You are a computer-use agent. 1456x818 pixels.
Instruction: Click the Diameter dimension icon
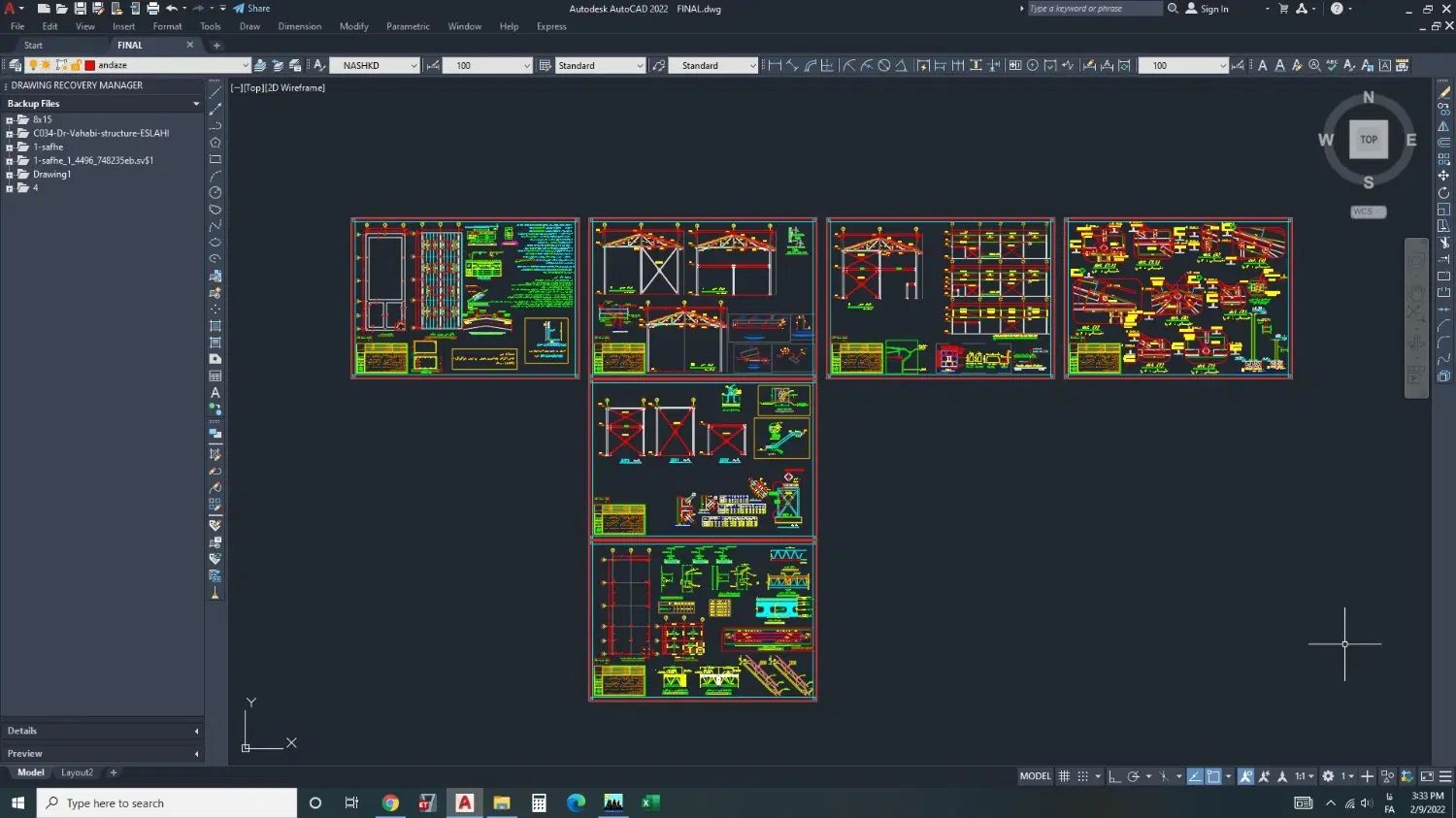[x=883, y=65]
